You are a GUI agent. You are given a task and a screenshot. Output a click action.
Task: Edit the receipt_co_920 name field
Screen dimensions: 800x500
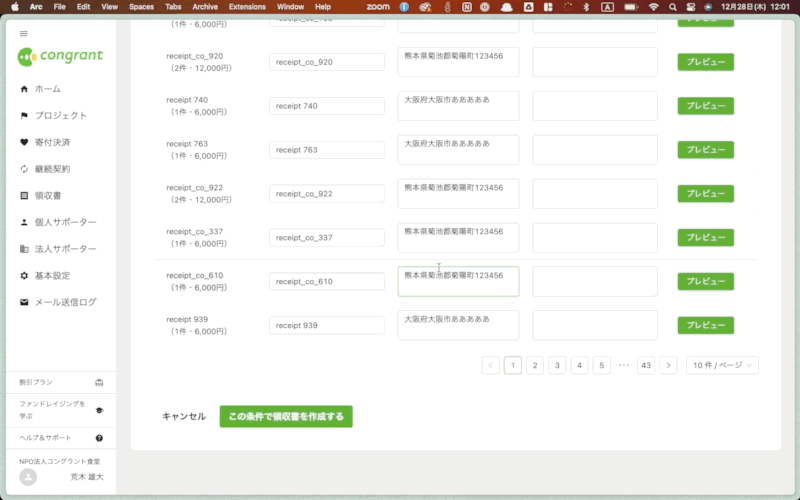327,62
